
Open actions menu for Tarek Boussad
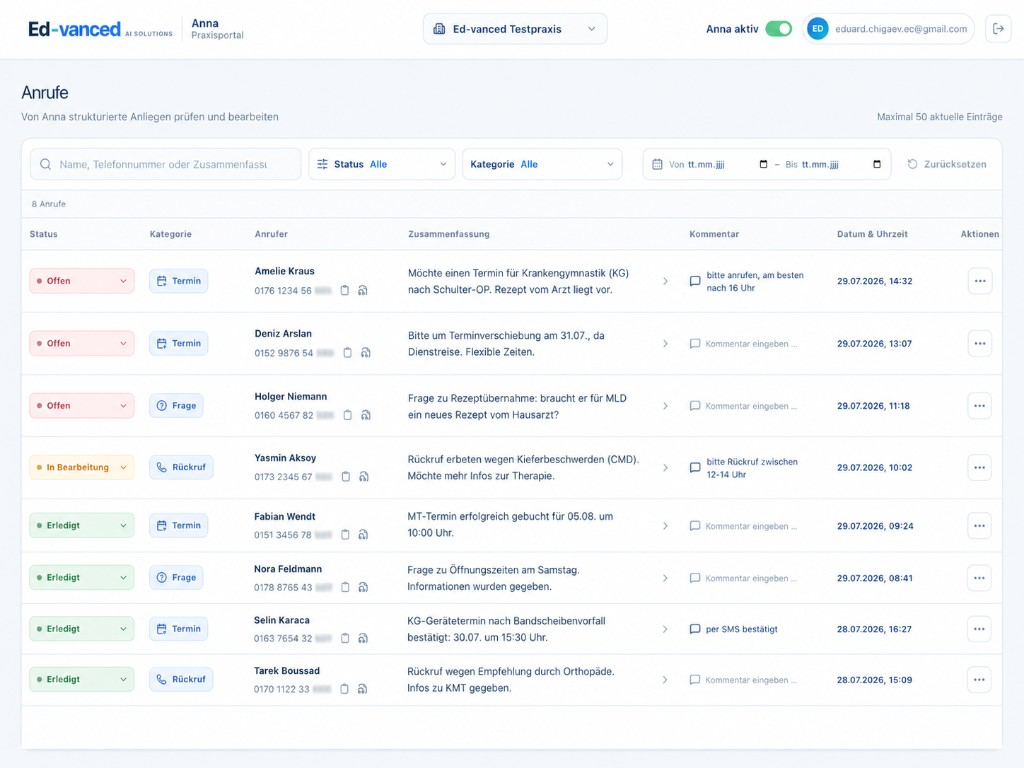click(980, 680)
